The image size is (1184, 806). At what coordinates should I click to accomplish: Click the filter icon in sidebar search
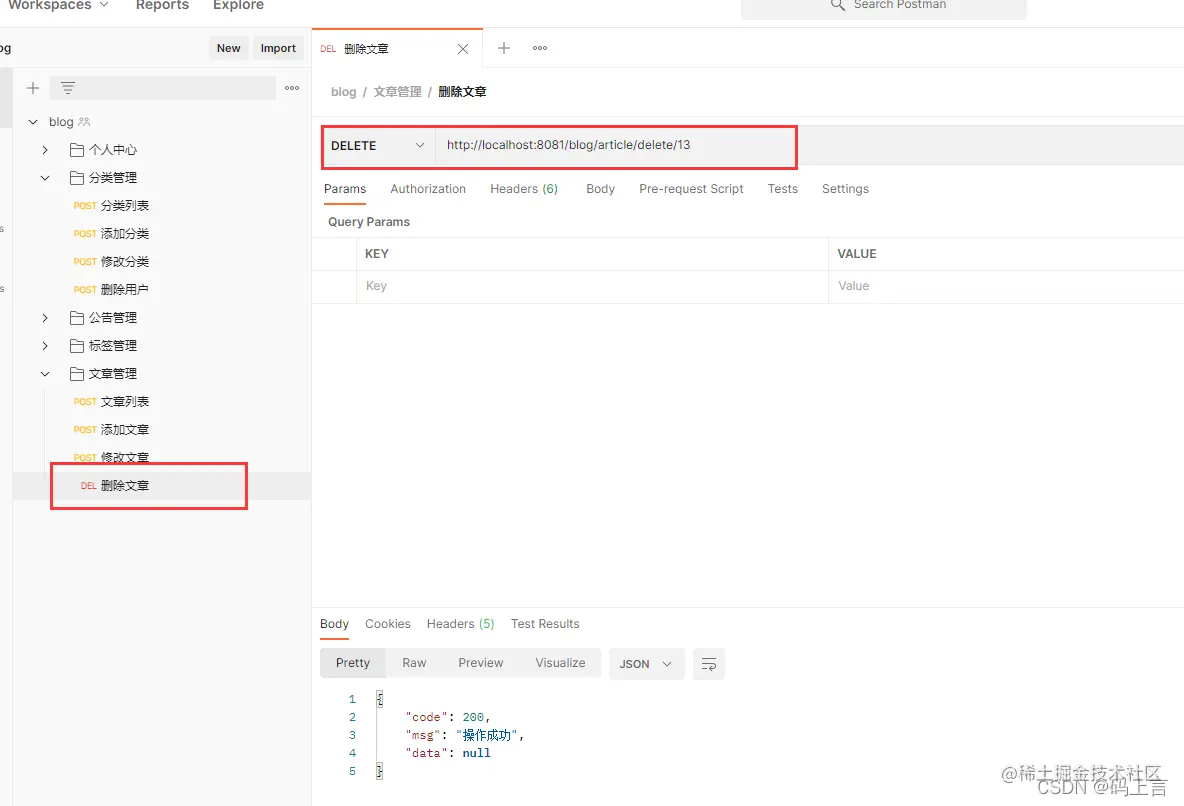pos(67,88)
